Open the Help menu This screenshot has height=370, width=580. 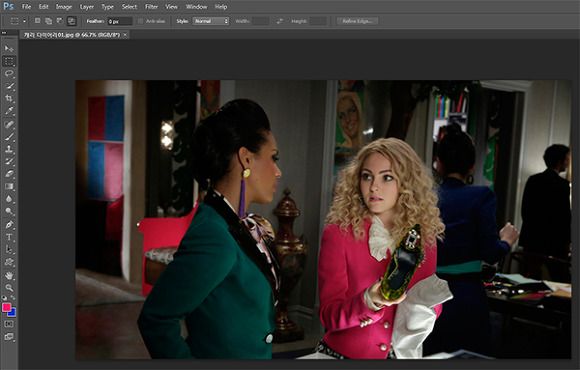[221, 7]
